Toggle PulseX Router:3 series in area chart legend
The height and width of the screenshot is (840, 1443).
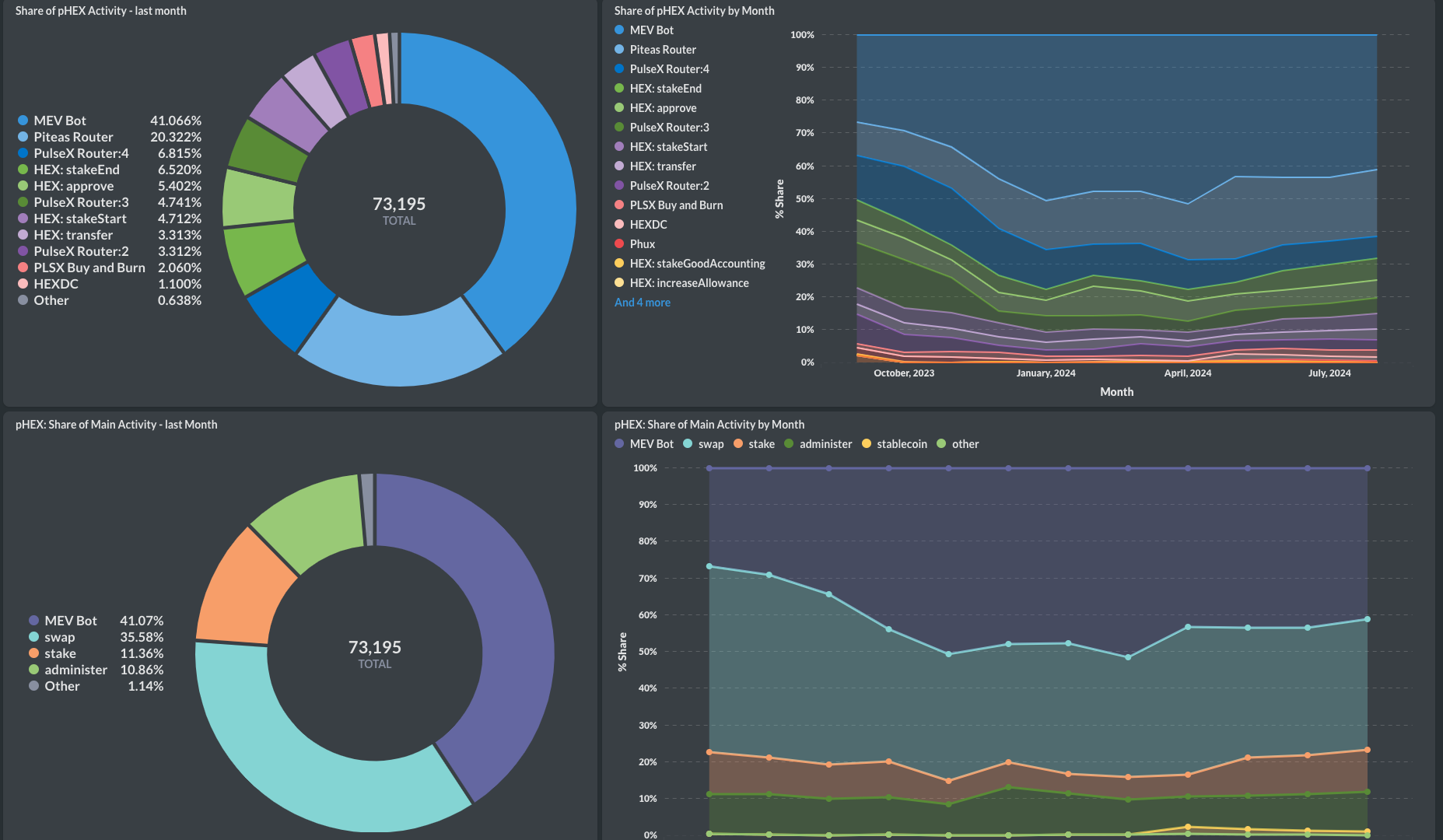pos(661,128)
